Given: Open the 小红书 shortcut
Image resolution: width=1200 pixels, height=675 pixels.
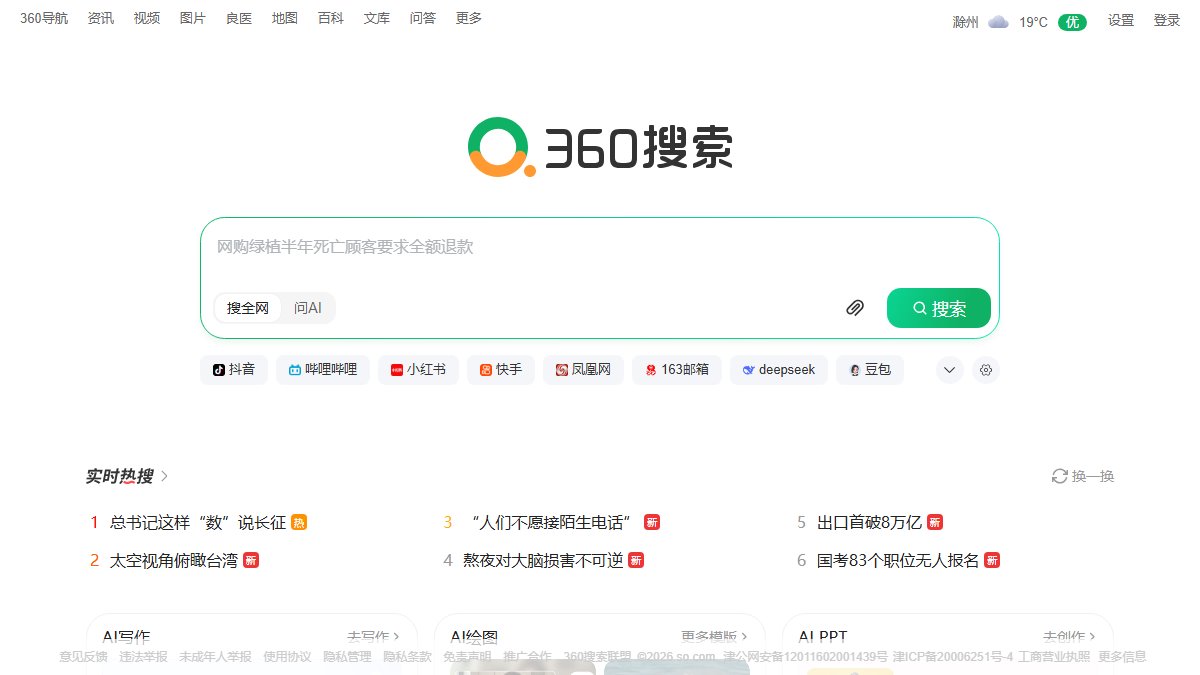Looking at the screenshot, I should [418, 370].
